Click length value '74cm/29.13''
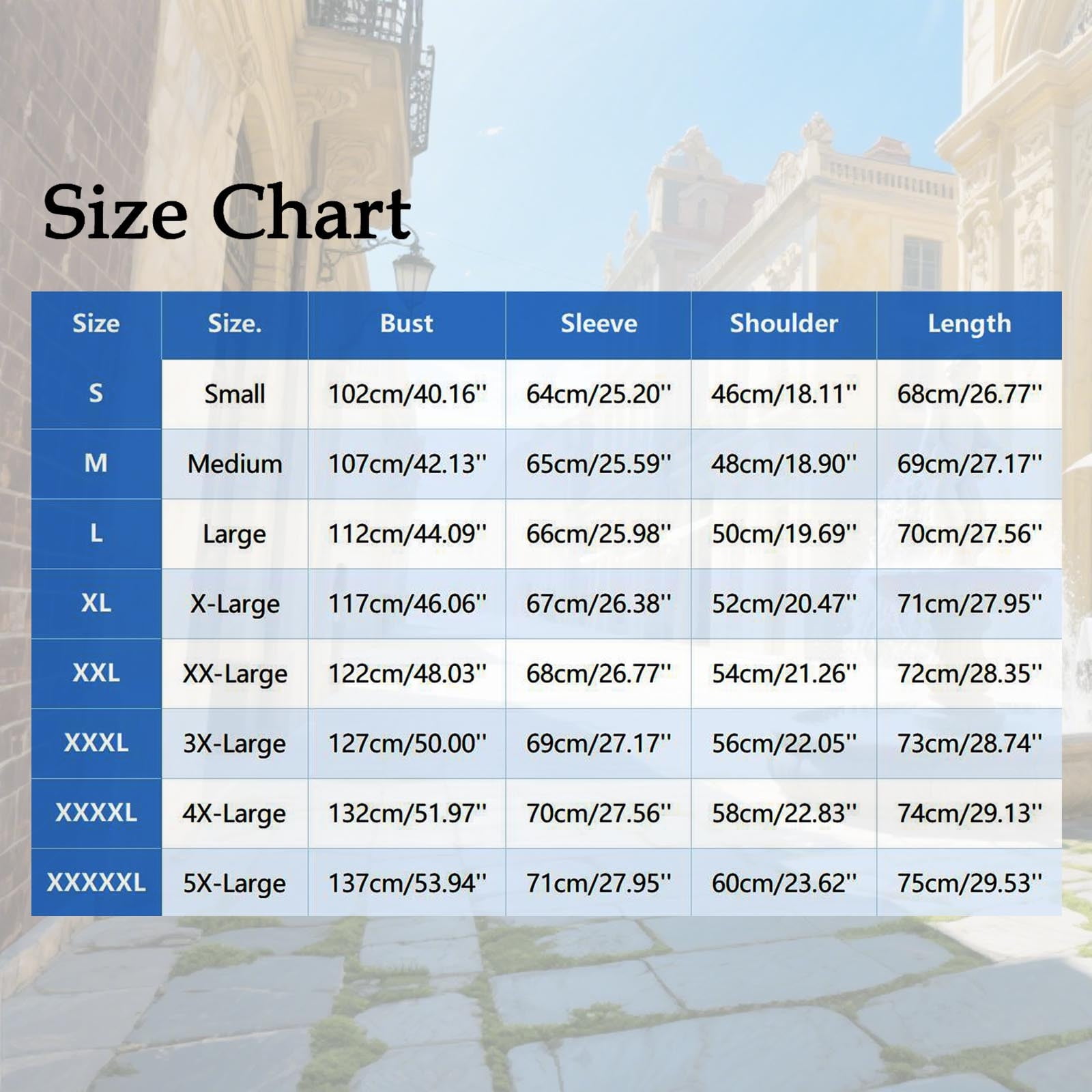 (x=970, y=814)
